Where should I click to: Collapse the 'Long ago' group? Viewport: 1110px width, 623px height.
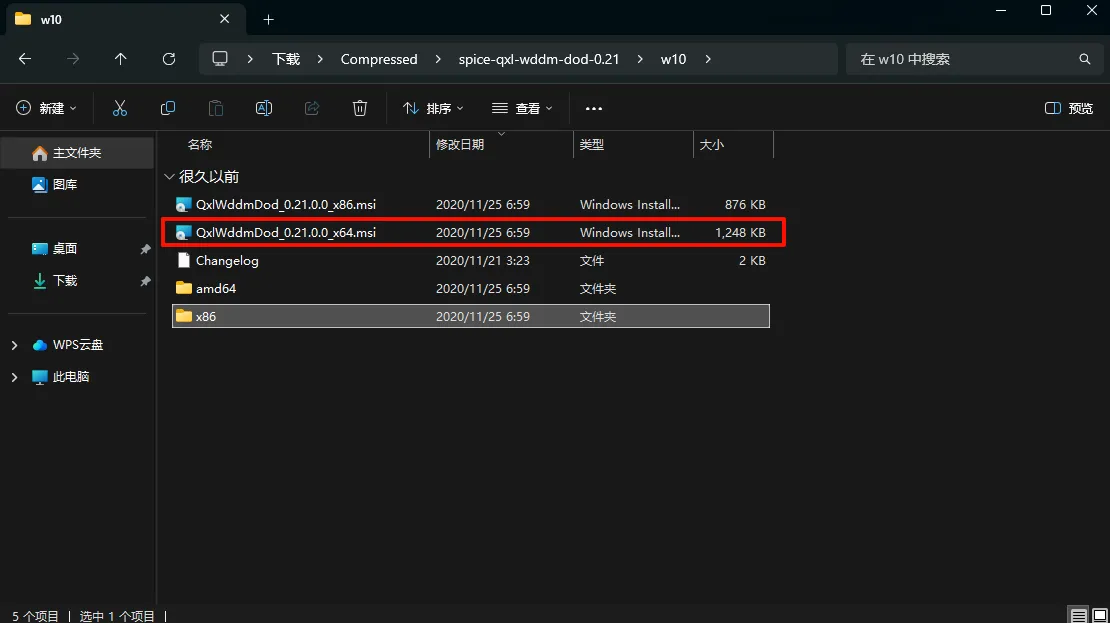pos(169,176)
